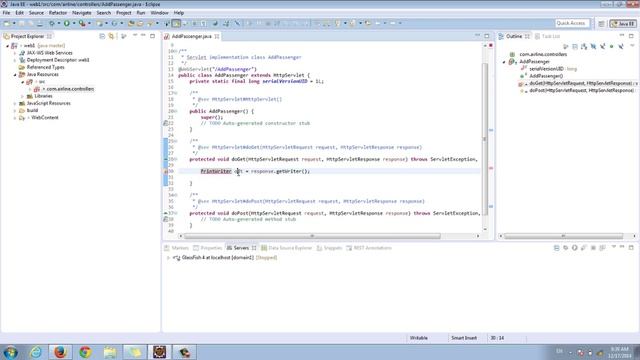Click PrintWriter text on line 30
This screenshot has width=640, height=360.
[216, 171]
